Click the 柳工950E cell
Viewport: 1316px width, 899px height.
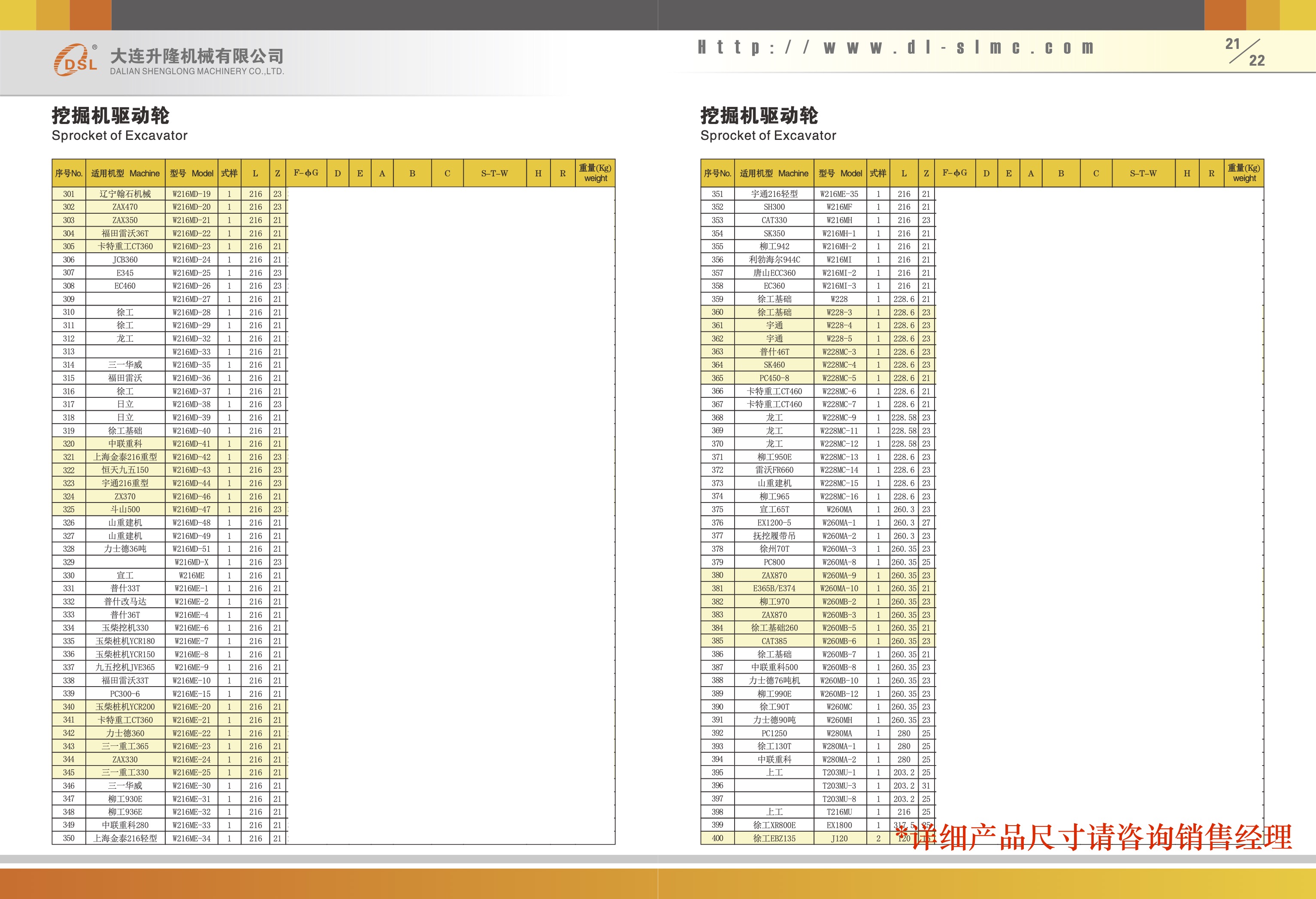coord(774,457)
